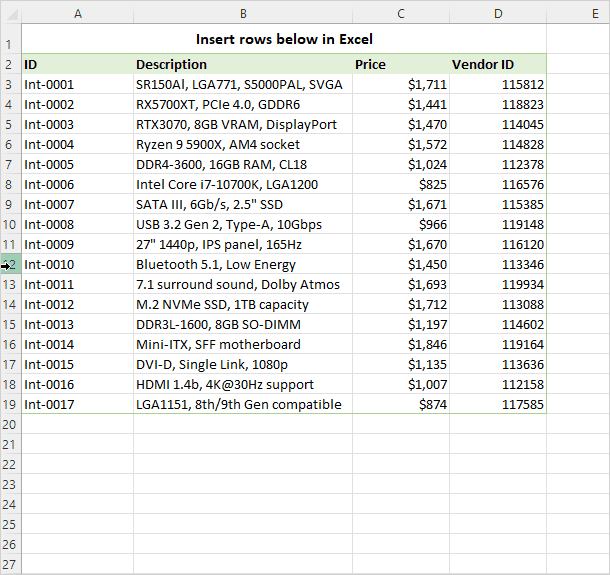Select cell Int-0003
The image size is (610, 575).
coord(78,124)
